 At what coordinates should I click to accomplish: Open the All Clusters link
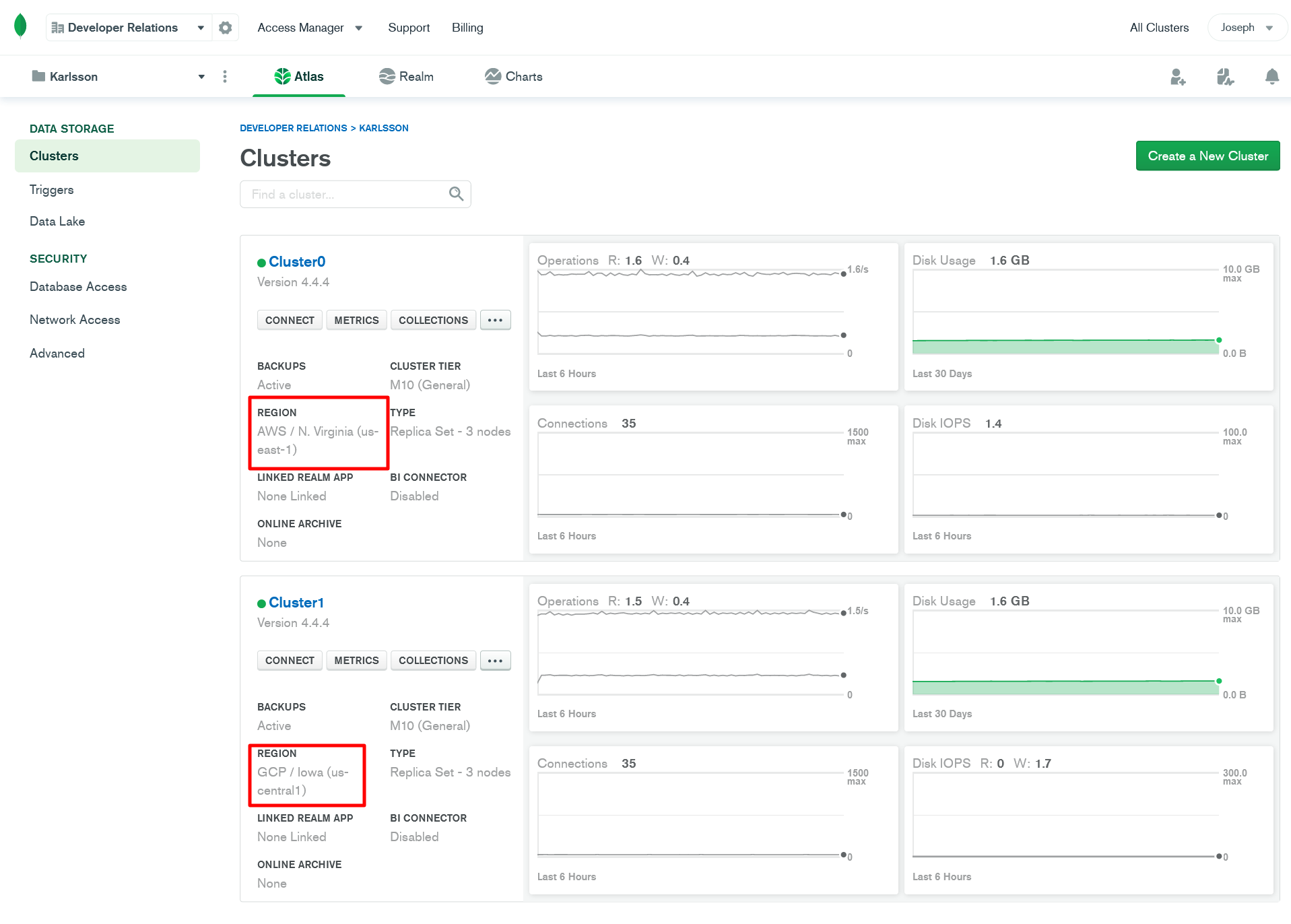1159,28
